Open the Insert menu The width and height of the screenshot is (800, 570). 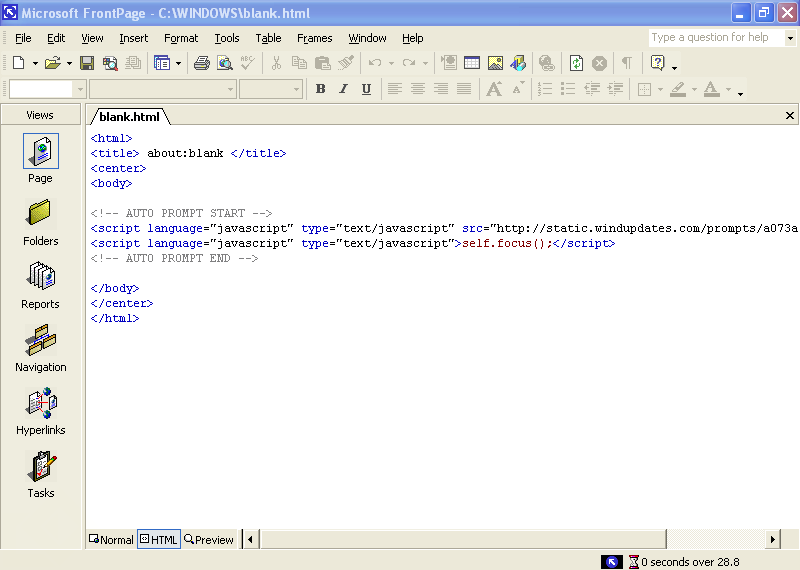pos(133,38)
